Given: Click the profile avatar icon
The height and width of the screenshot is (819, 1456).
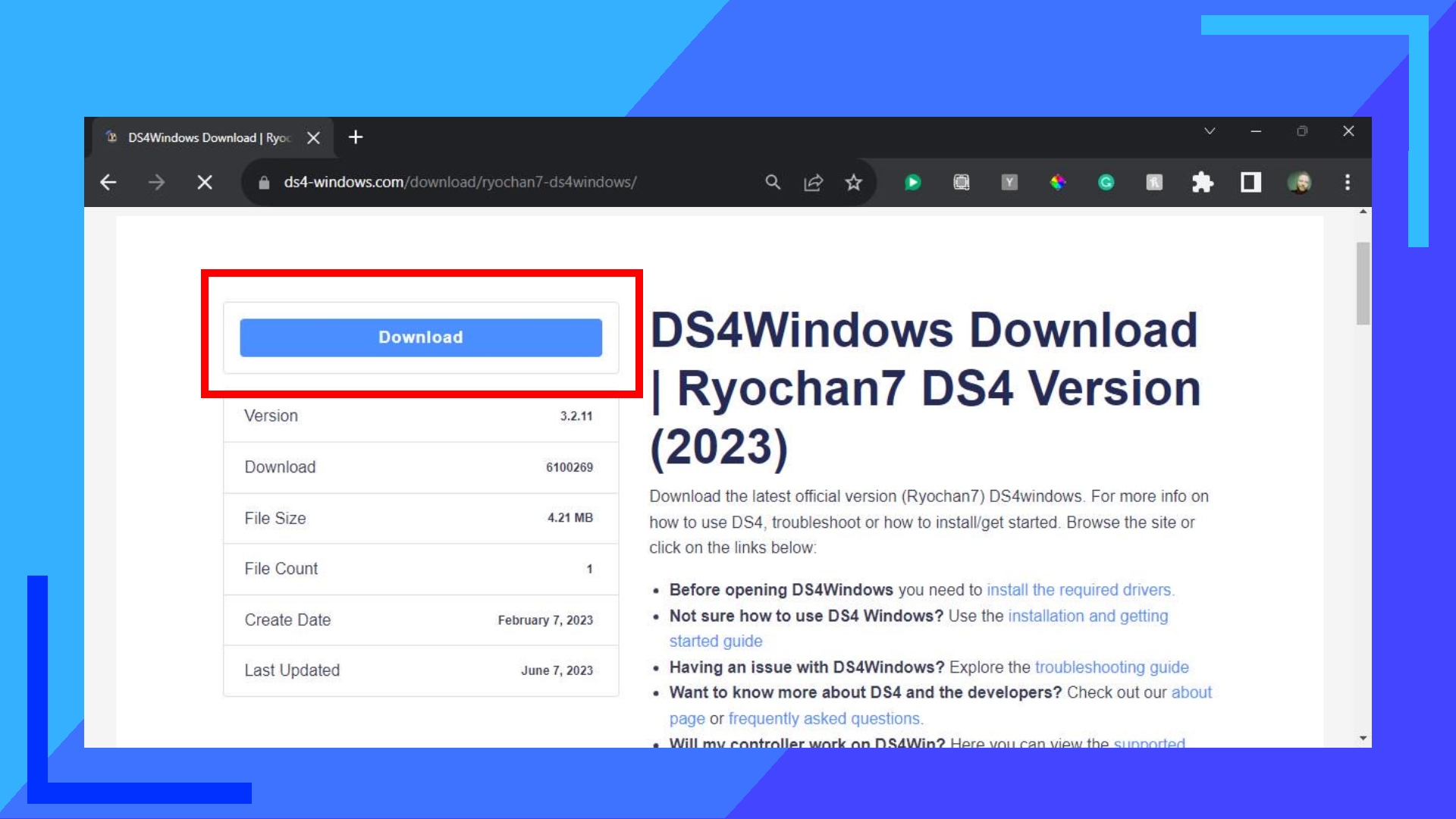Looking at the screenshot, I should pyautogui.click(x=1300, y=182).
